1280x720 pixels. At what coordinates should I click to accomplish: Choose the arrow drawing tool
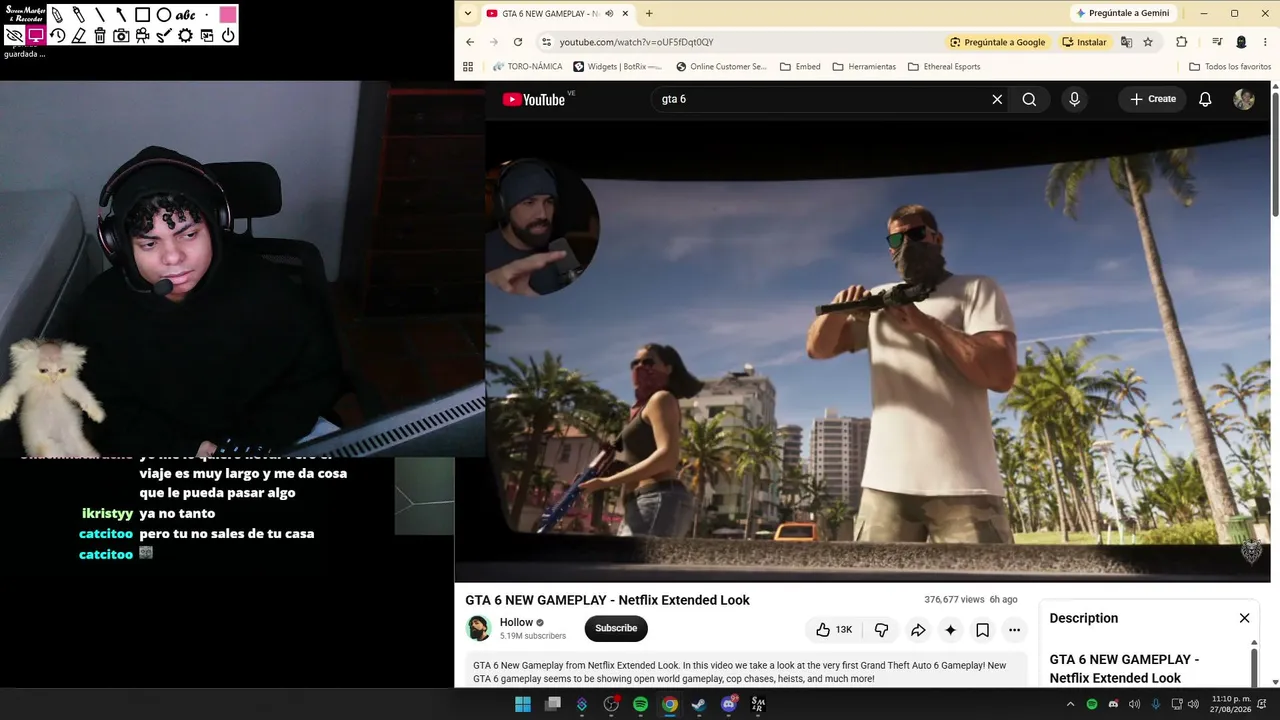tap(121, 15)
